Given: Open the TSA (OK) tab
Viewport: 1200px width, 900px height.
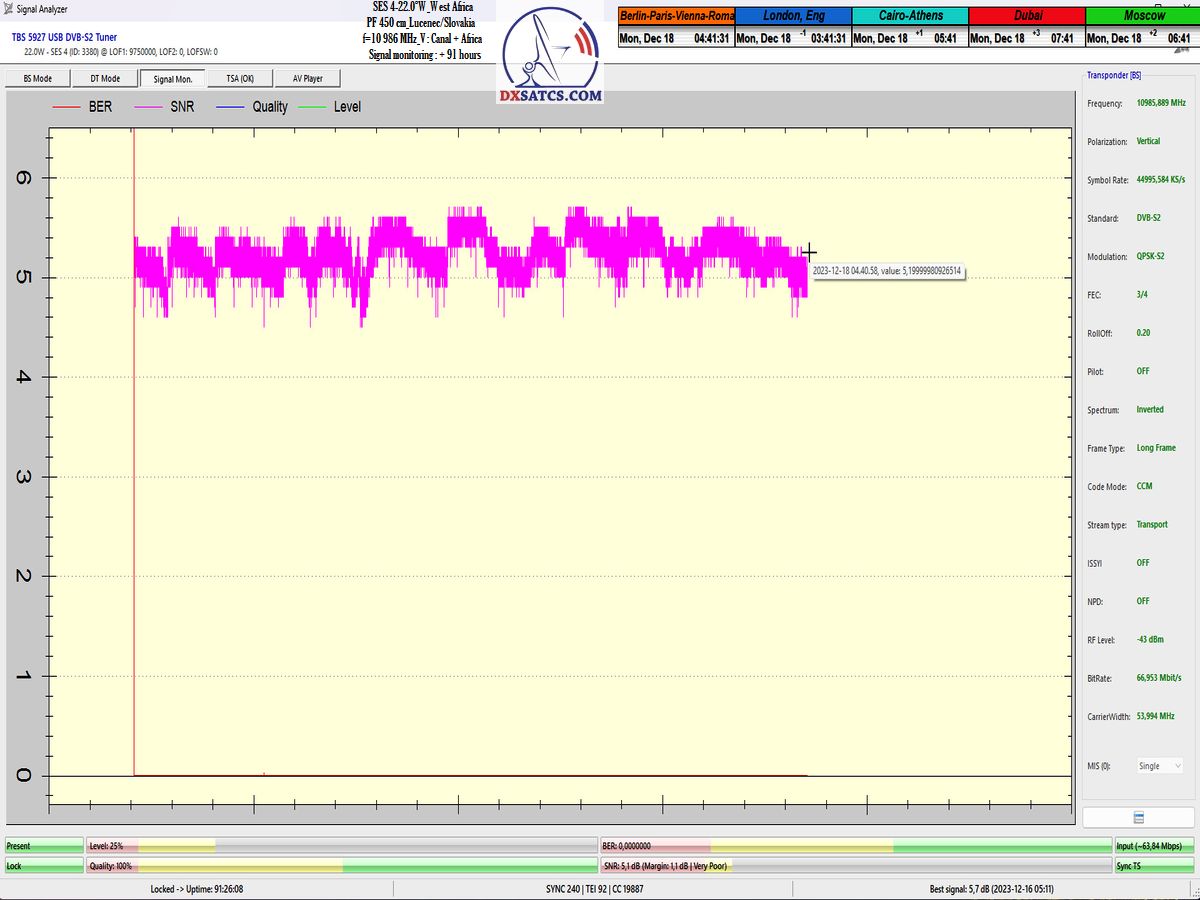Looking at the screenshot, I should click(x=239, y=78).
